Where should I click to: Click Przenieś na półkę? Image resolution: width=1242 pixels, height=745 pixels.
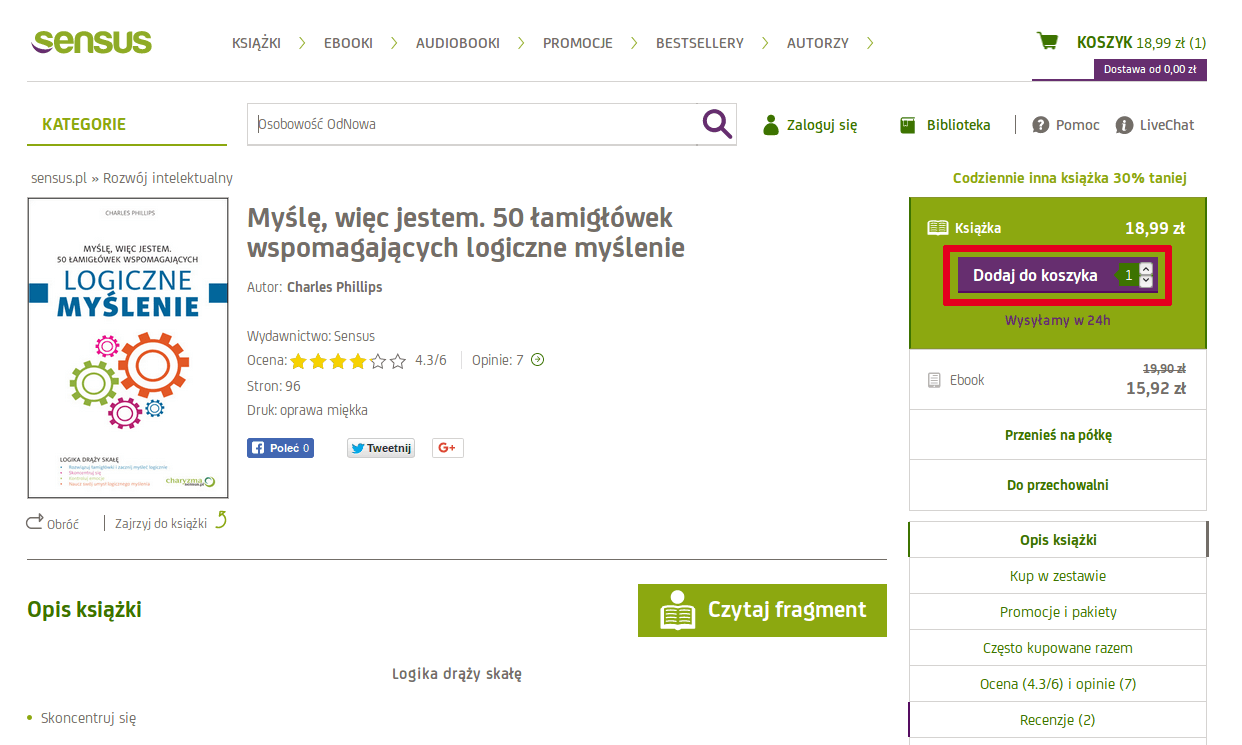tap(1058, 435)
